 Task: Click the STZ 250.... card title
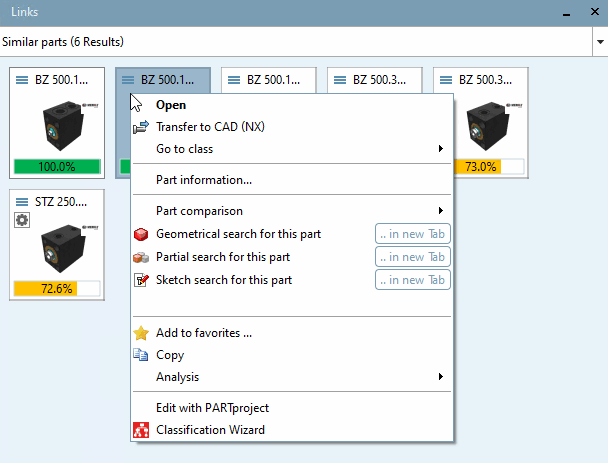[x=61, y=202]
